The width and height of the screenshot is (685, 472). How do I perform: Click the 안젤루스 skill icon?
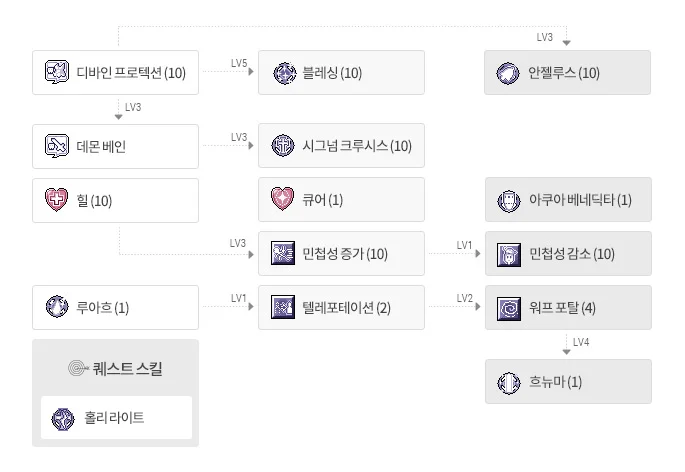508,73
